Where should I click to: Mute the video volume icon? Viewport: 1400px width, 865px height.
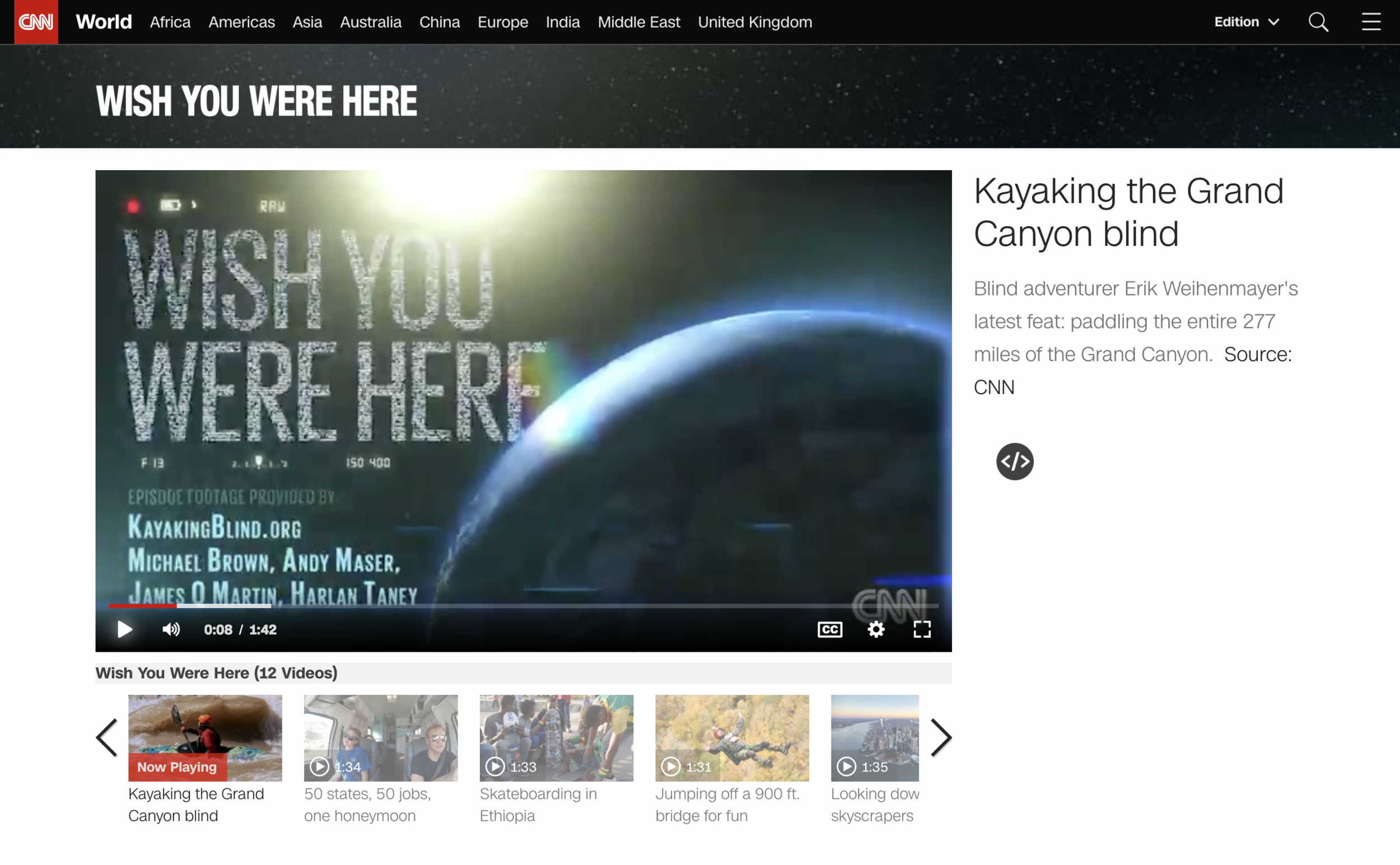pos(170,629)
